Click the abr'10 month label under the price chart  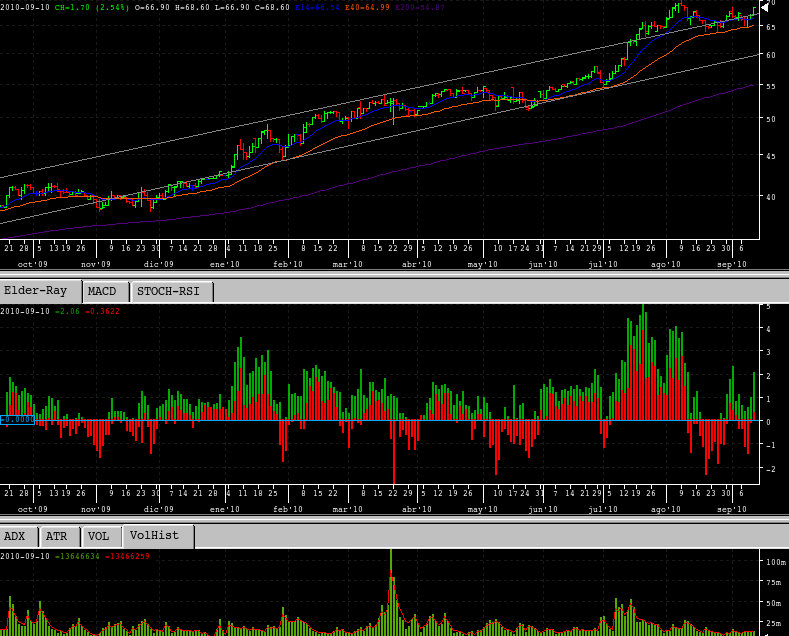coord(417,264)
